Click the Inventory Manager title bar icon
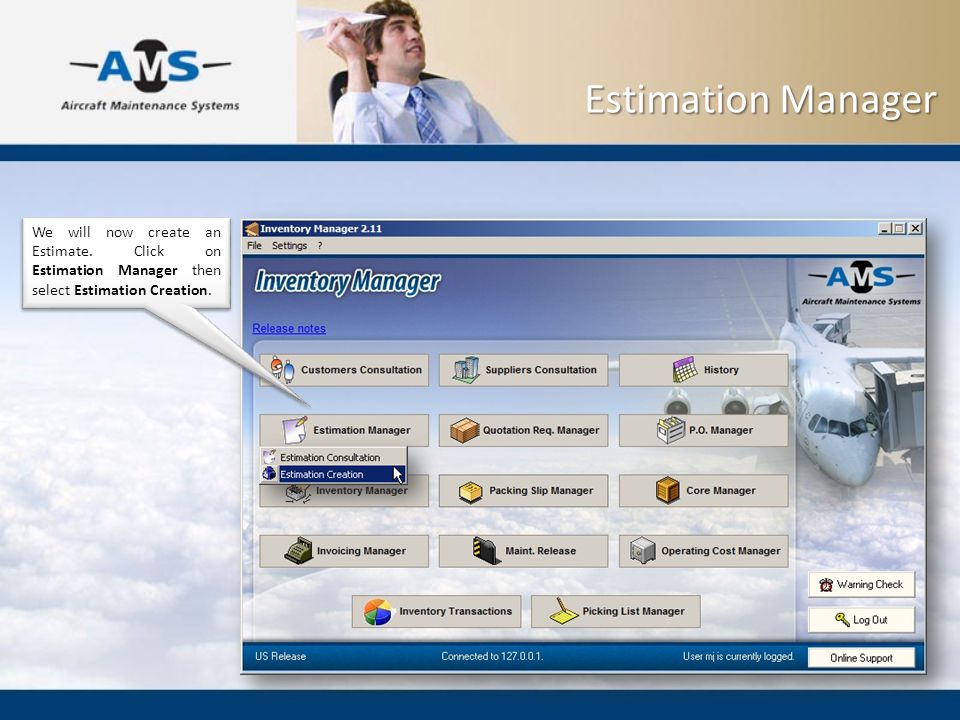This screenshot has height=720, width=960. coord(251,229)
